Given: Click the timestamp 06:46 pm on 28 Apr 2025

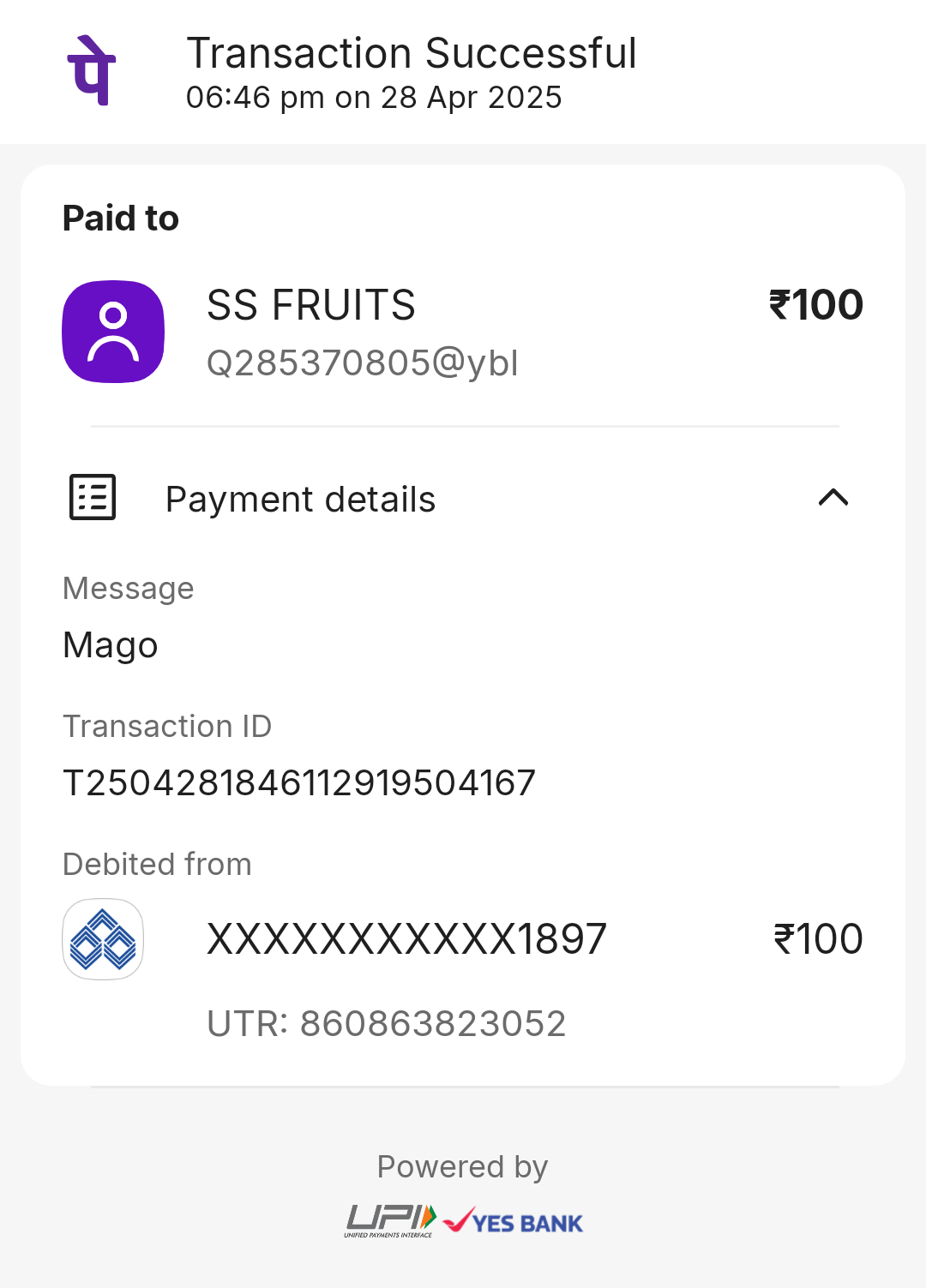Looking at the screenshot, I should point(374,98).
